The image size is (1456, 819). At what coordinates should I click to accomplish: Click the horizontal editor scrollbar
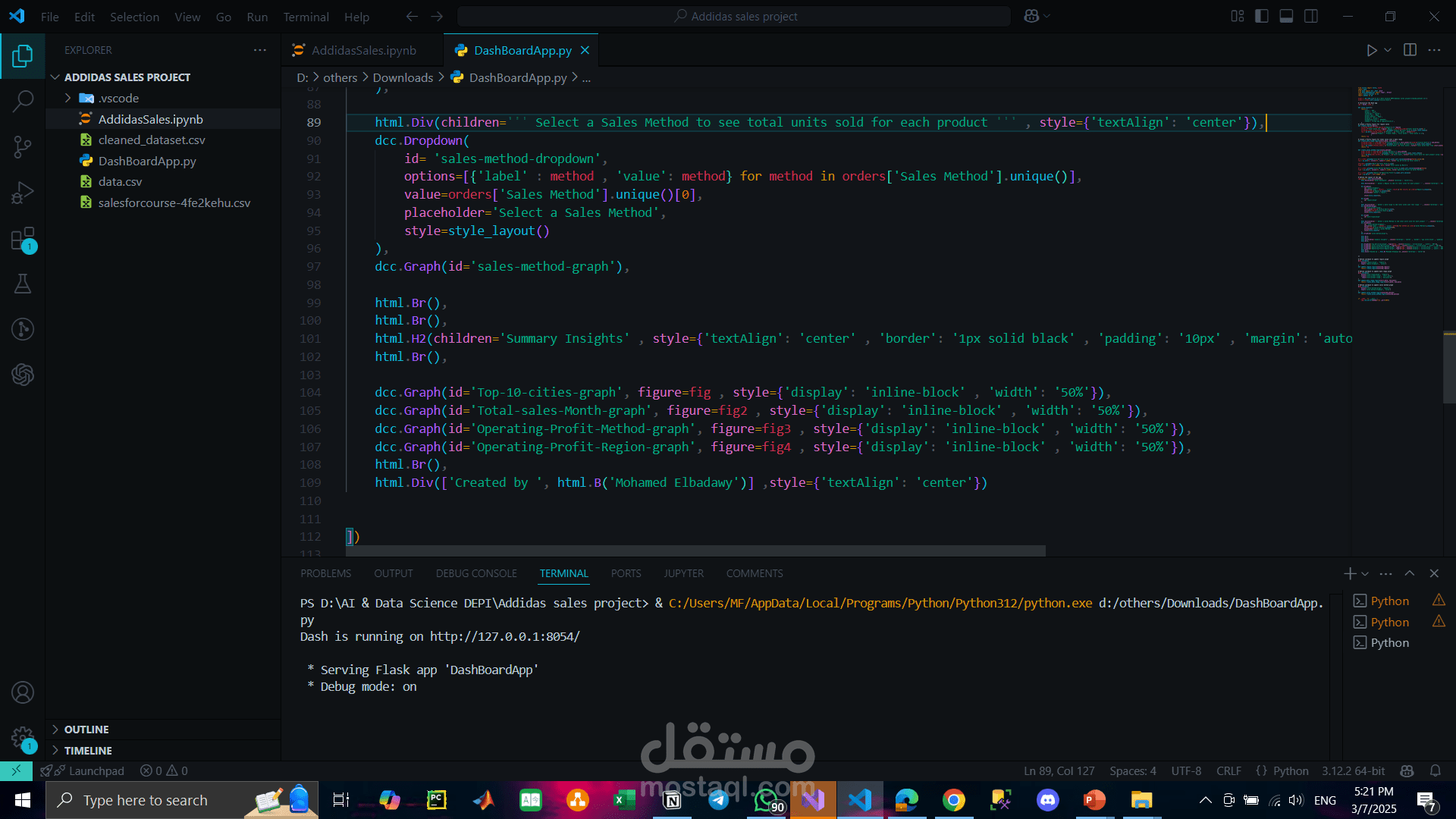(695, 551)
